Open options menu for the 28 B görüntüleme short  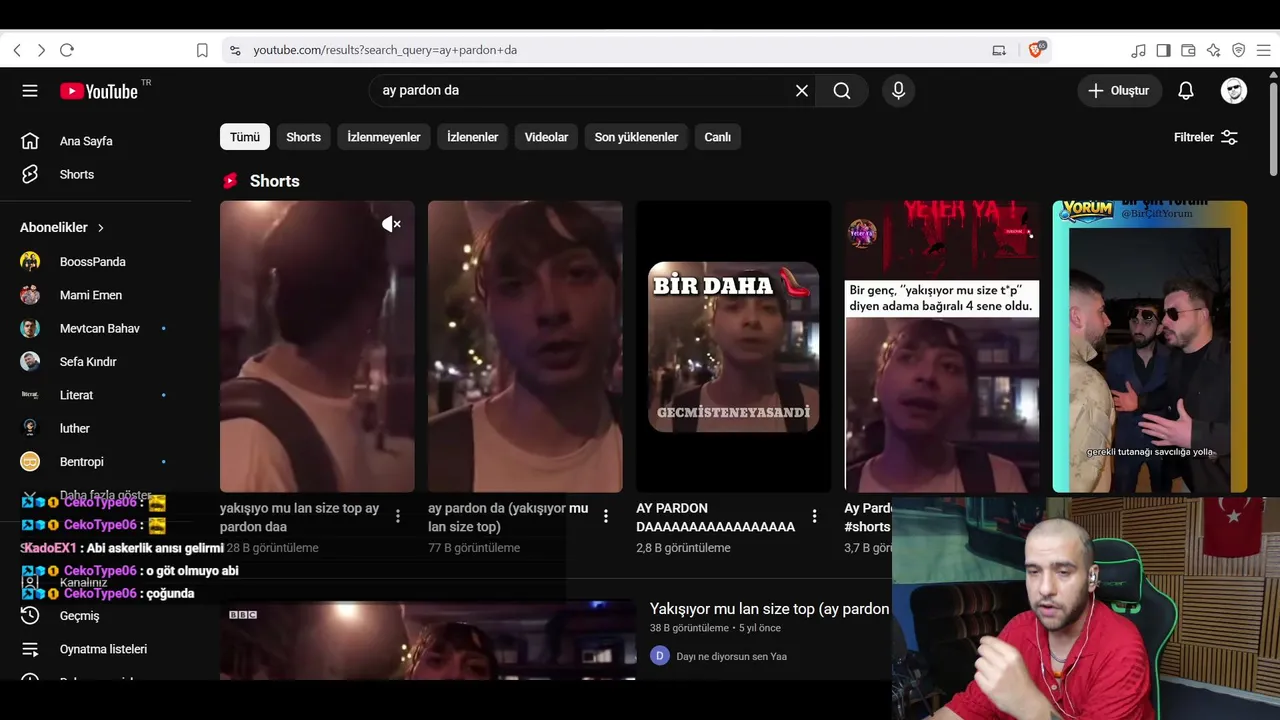tap(398, 517)
